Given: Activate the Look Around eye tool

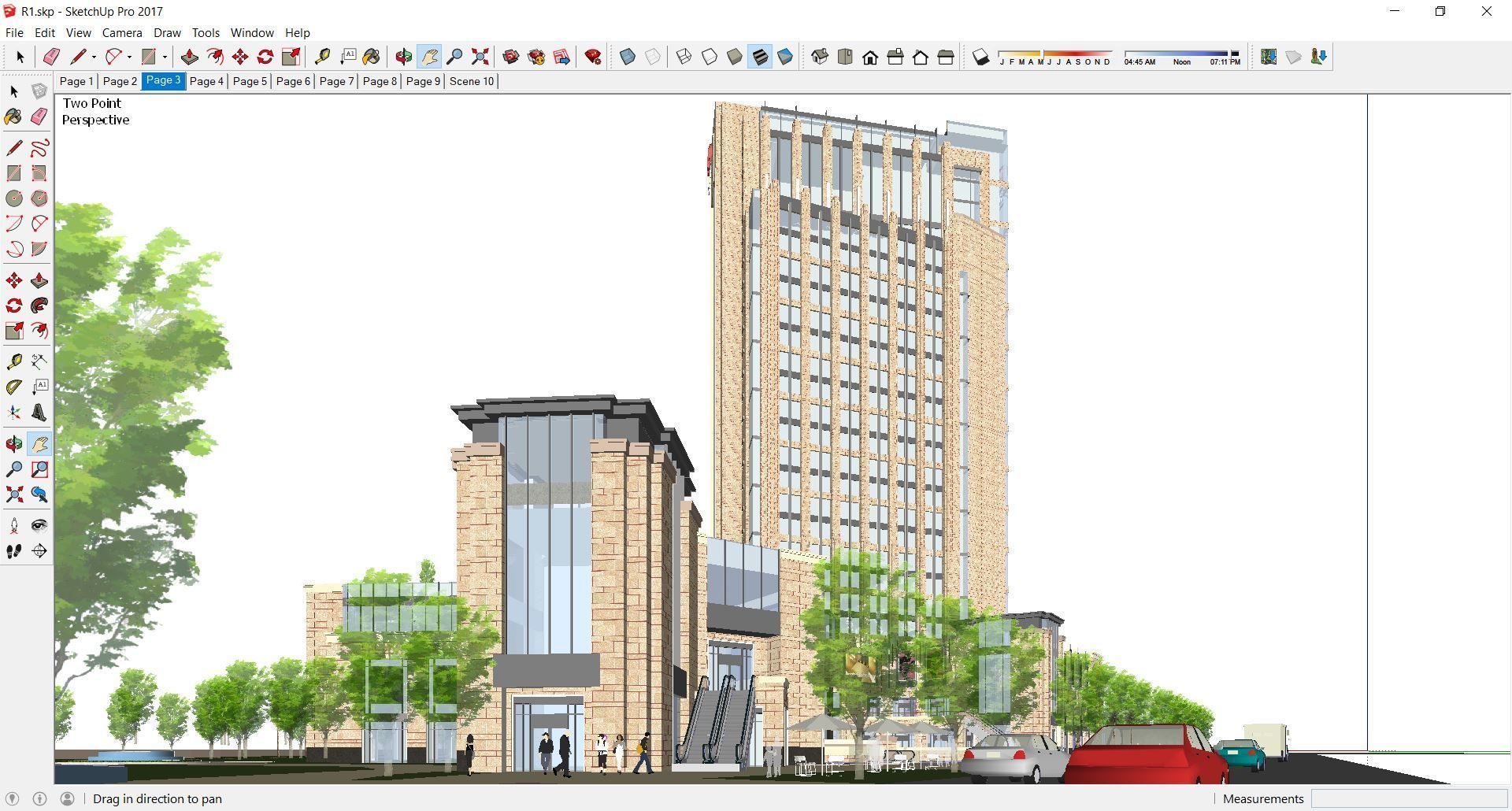Looking at the screenshot, I should (x=39, y=526).
